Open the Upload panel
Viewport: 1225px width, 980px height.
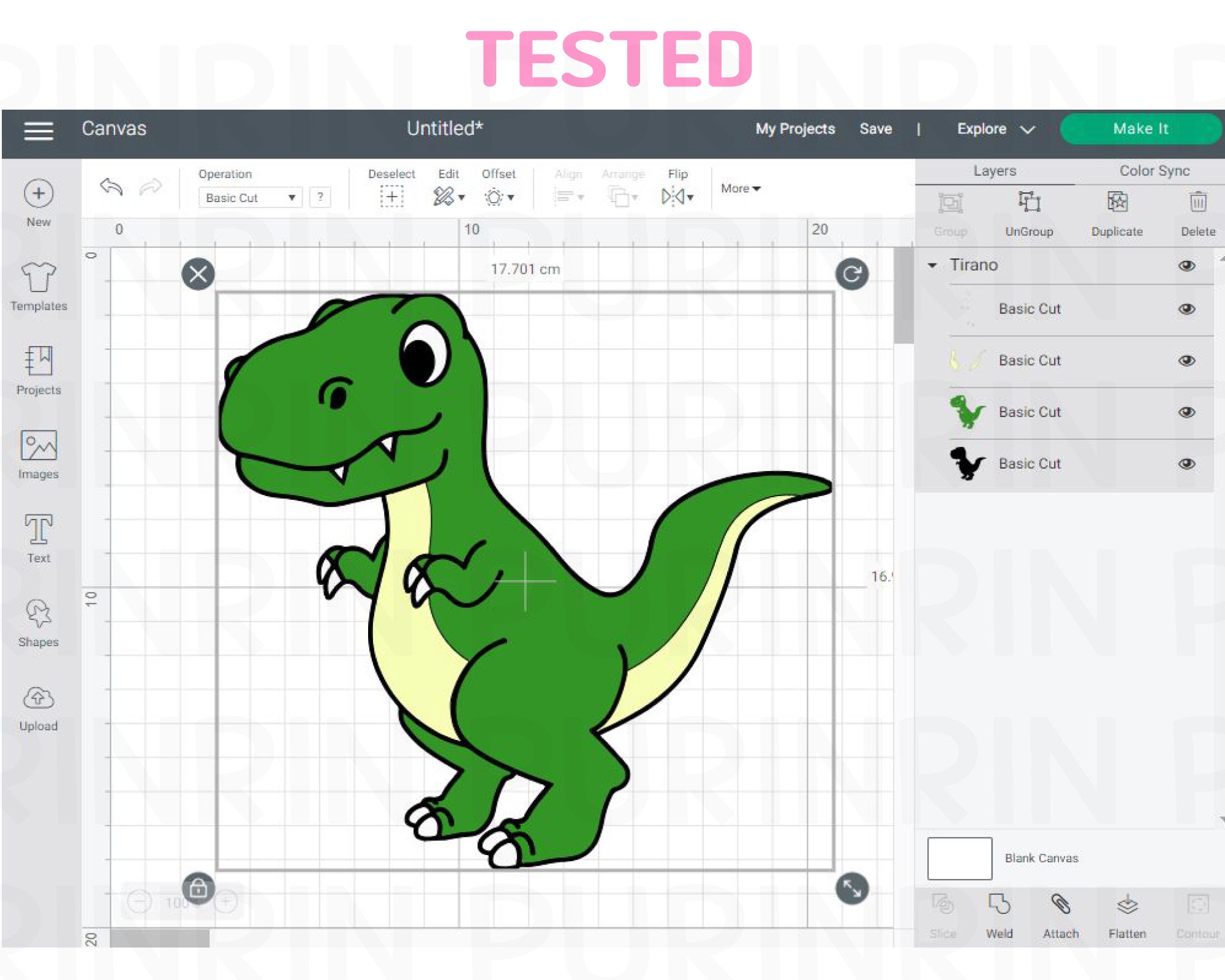[x=38, y=703]
